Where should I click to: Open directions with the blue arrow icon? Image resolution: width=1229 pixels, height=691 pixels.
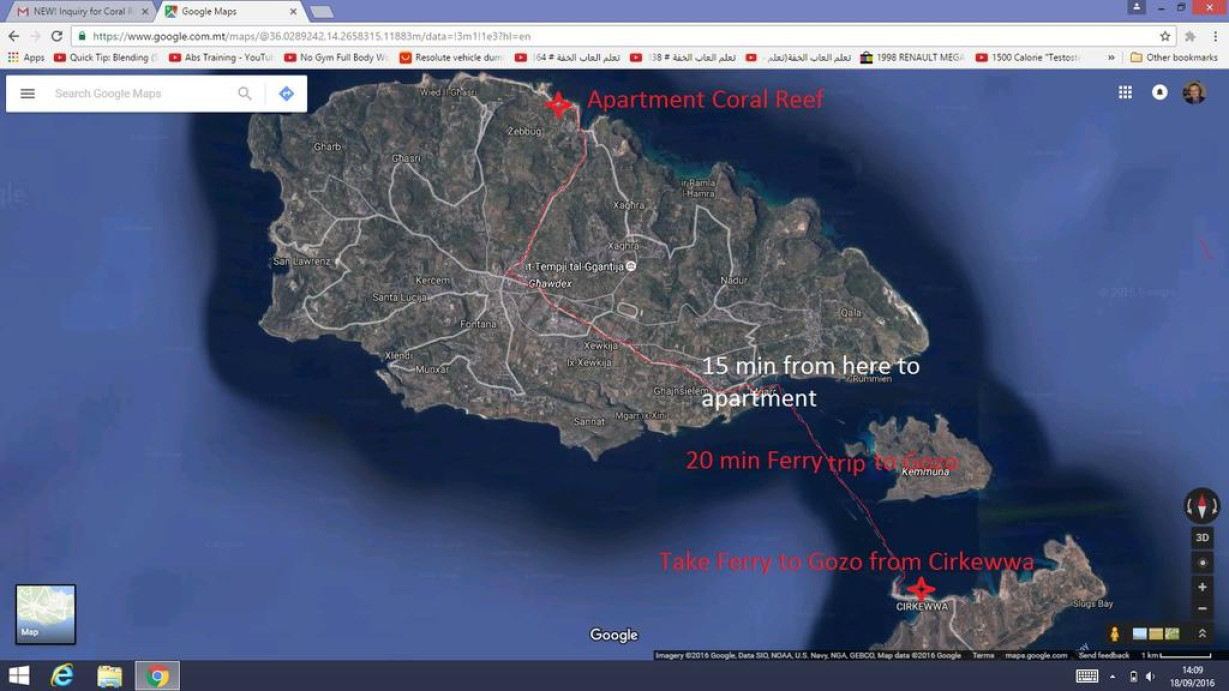click(x=287, y=94)
